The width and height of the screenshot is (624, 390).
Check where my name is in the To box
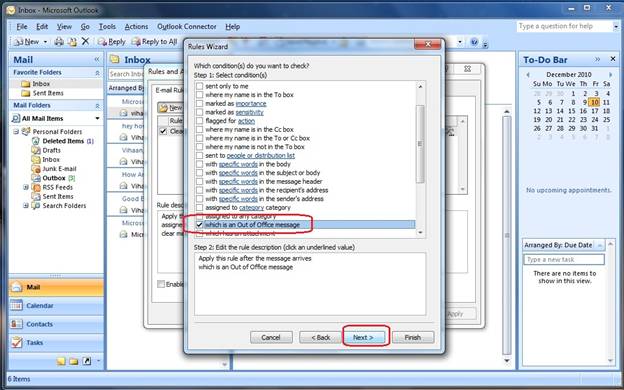pos(199,95)
